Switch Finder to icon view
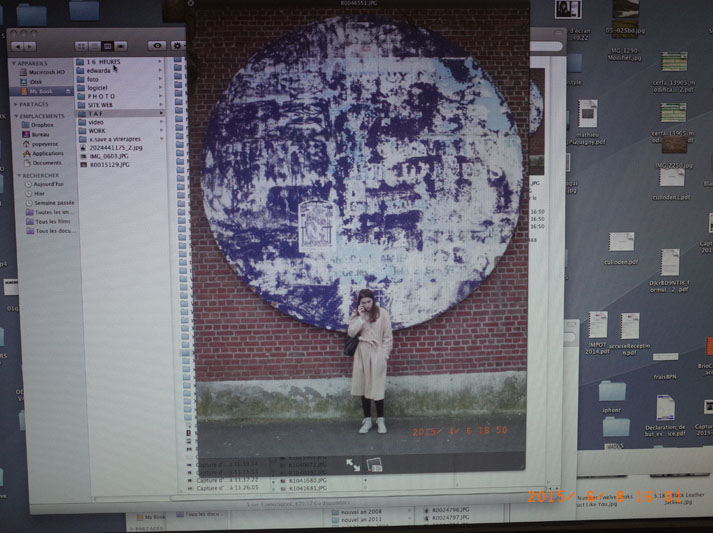The width and height of the screenshot is (713, 533). [x=81, y=46]
